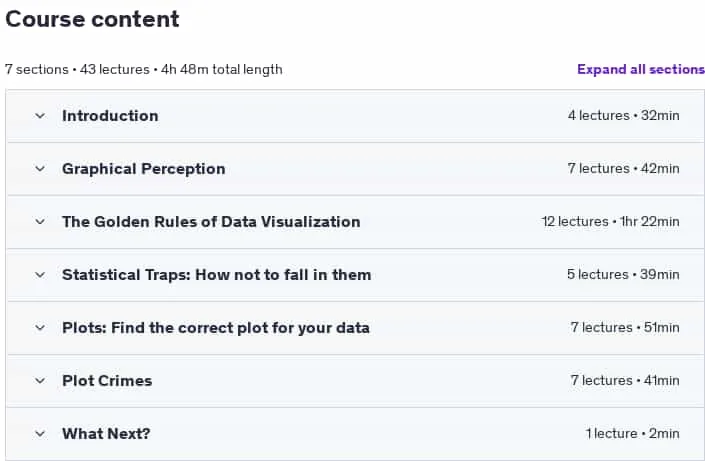The width and height of the screenshot is (705, 461).
Task: Select The Golden Rules of Data Visualization
Action: [211, 222]
